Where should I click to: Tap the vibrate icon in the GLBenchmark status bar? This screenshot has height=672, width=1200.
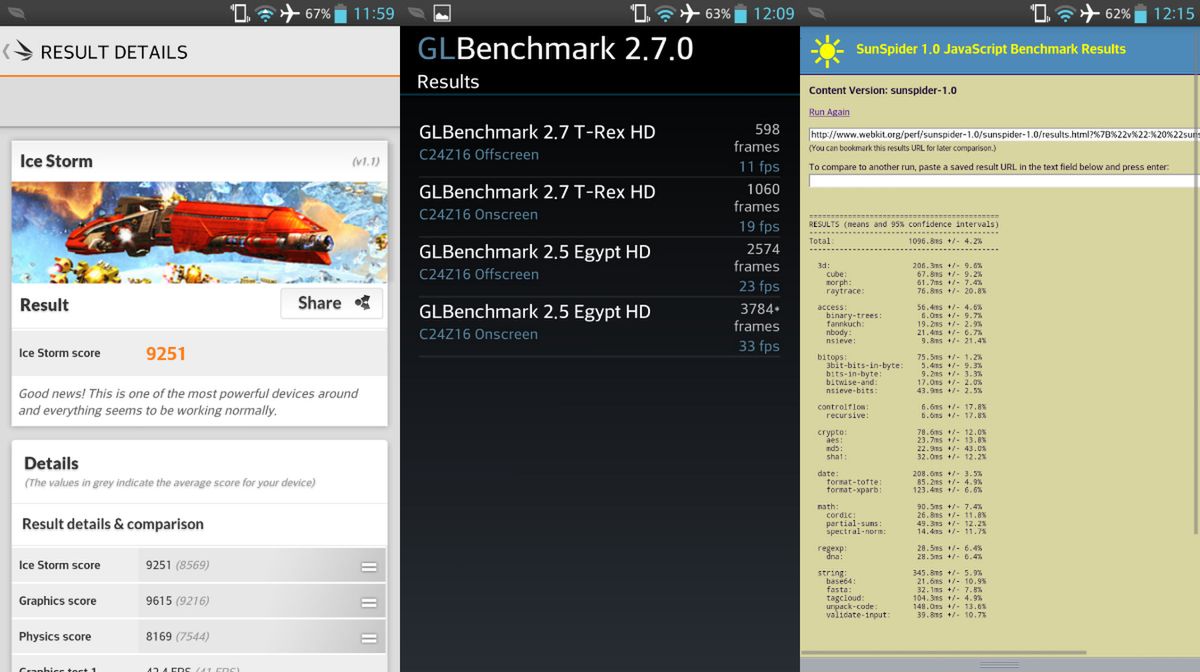click(x=639, y=13)
